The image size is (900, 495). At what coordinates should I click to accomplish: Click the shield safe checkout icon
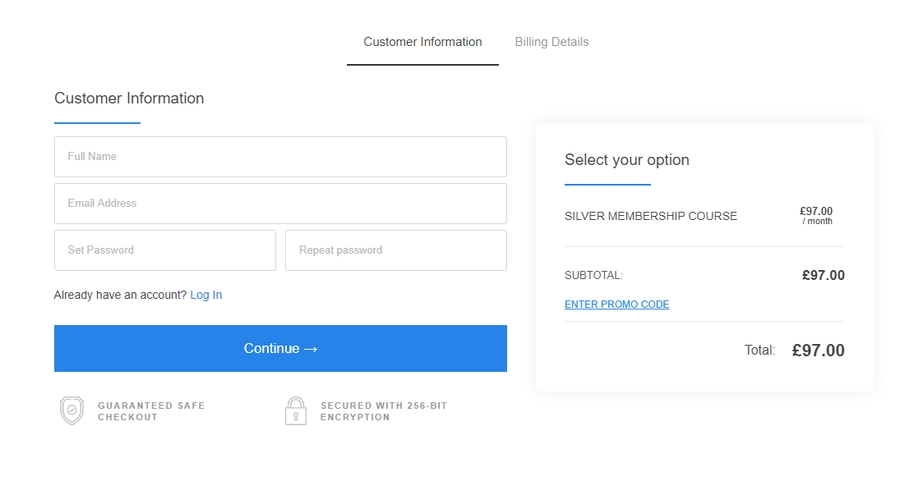tap(72, 411)
